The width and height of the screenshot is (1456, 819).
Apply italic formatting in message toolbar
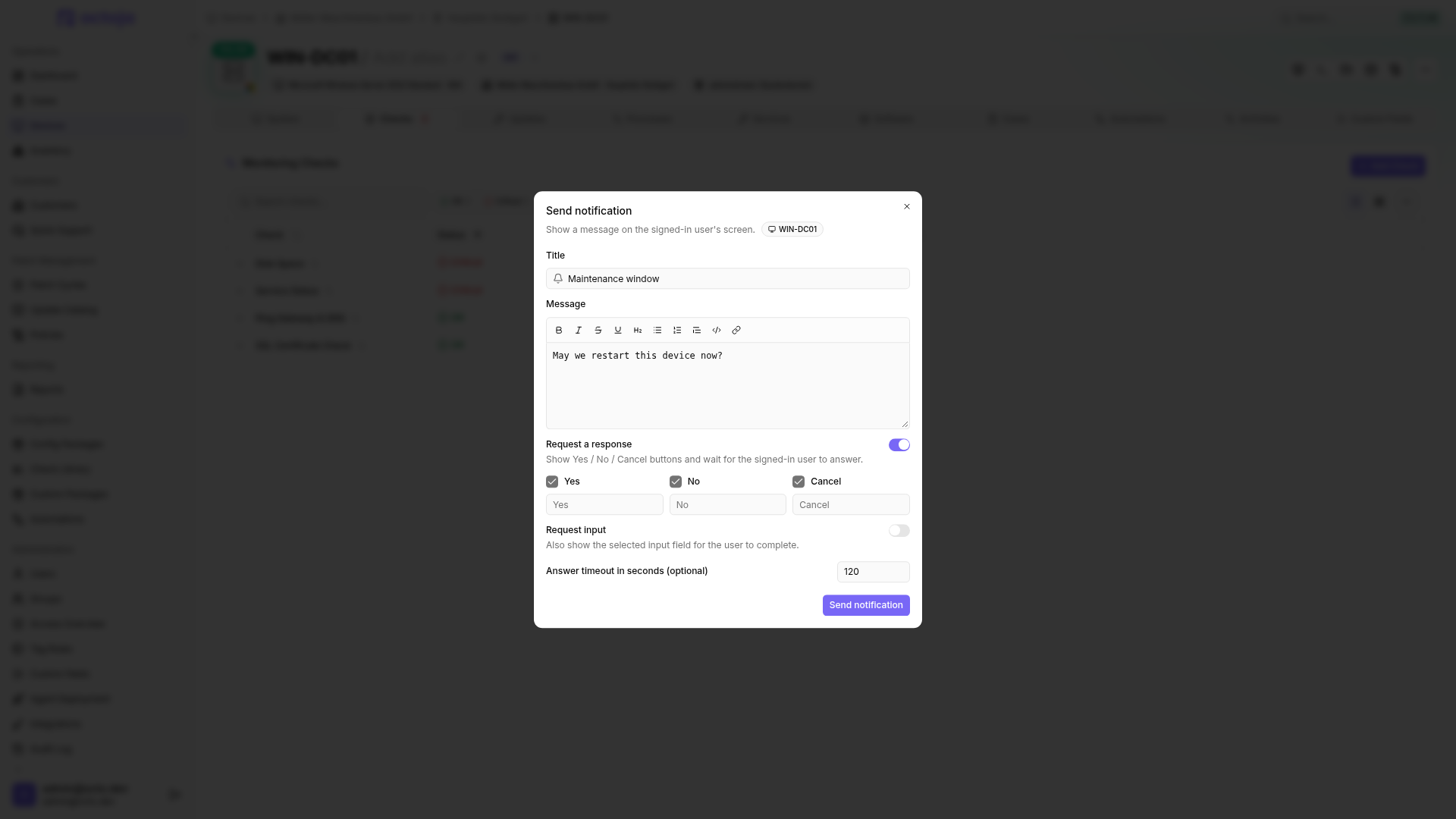click(579, 331)
